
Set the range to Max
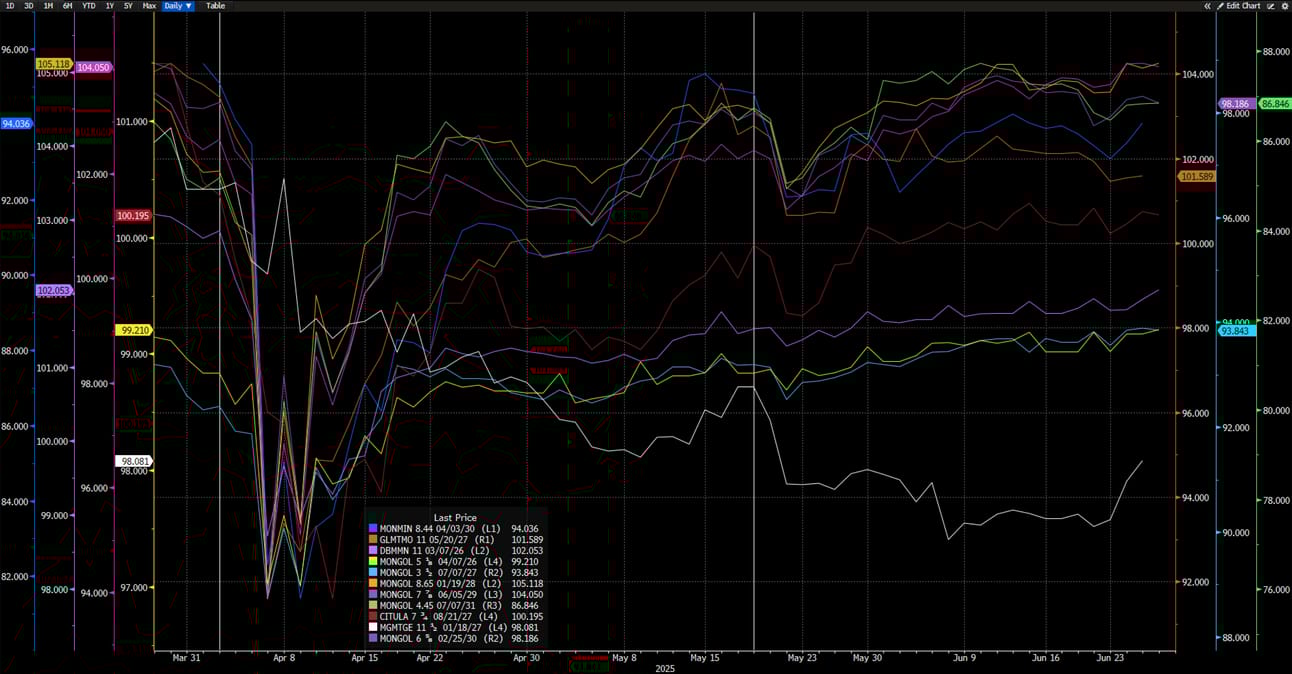click(x=149, y=6)
